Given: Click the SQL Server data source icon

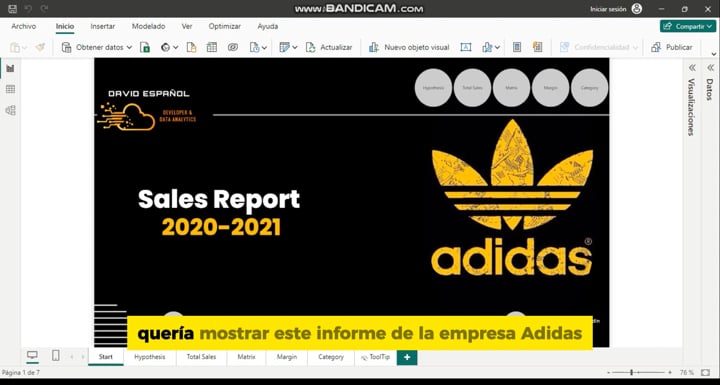Looking at the screenshot, I should tap(191, 47).
